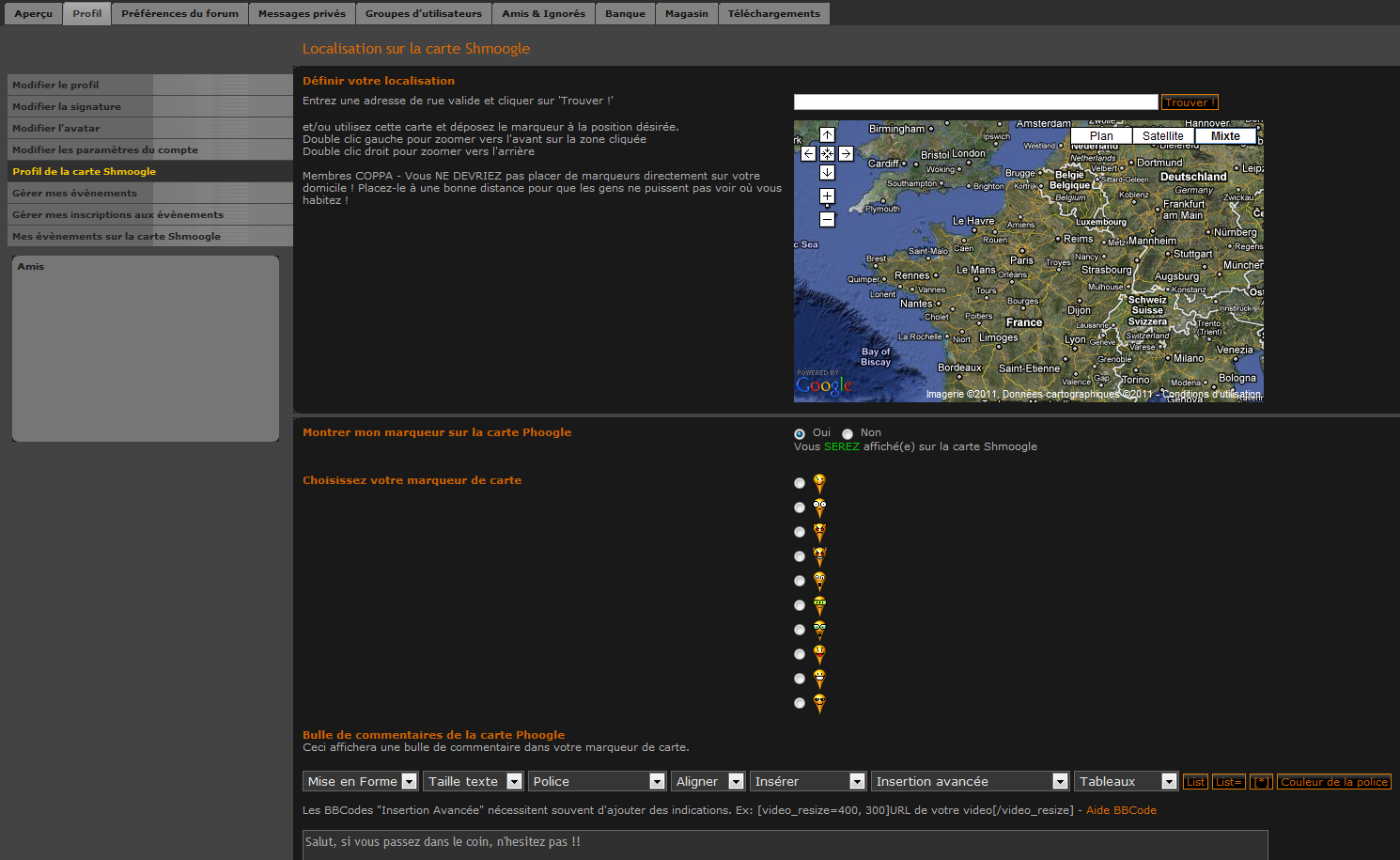Viewport: 1400px width, 860px height.
Task: Open "Modifier l'avatar" in sidebar
Action: [x=150, y=128]
